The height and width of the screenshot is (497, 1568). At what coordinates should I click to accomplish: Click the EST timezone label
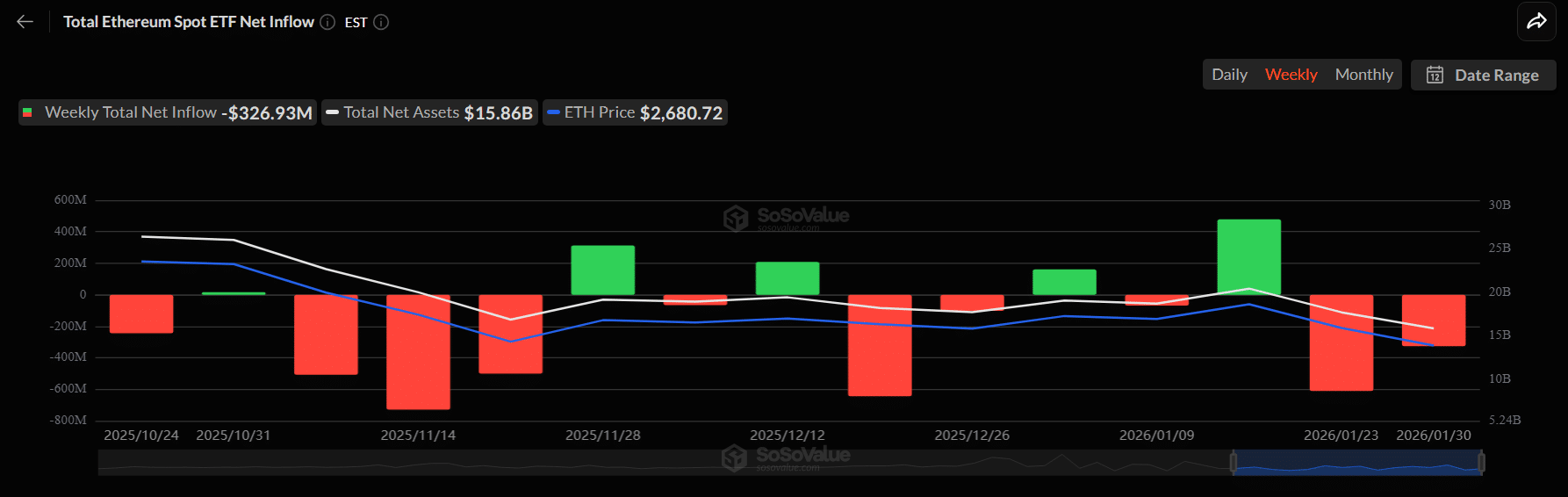[x=356, y=23]
